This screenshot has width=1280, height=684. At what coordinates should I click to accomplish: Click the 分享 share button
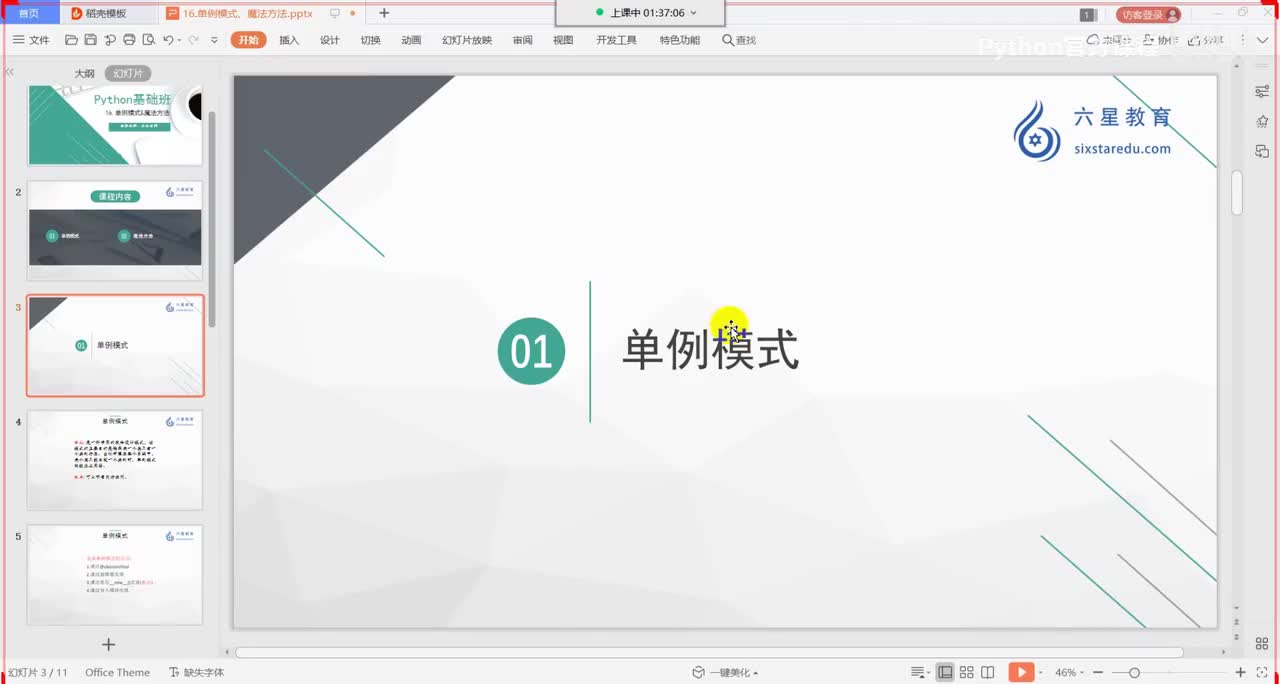(x=1204, y=40)
